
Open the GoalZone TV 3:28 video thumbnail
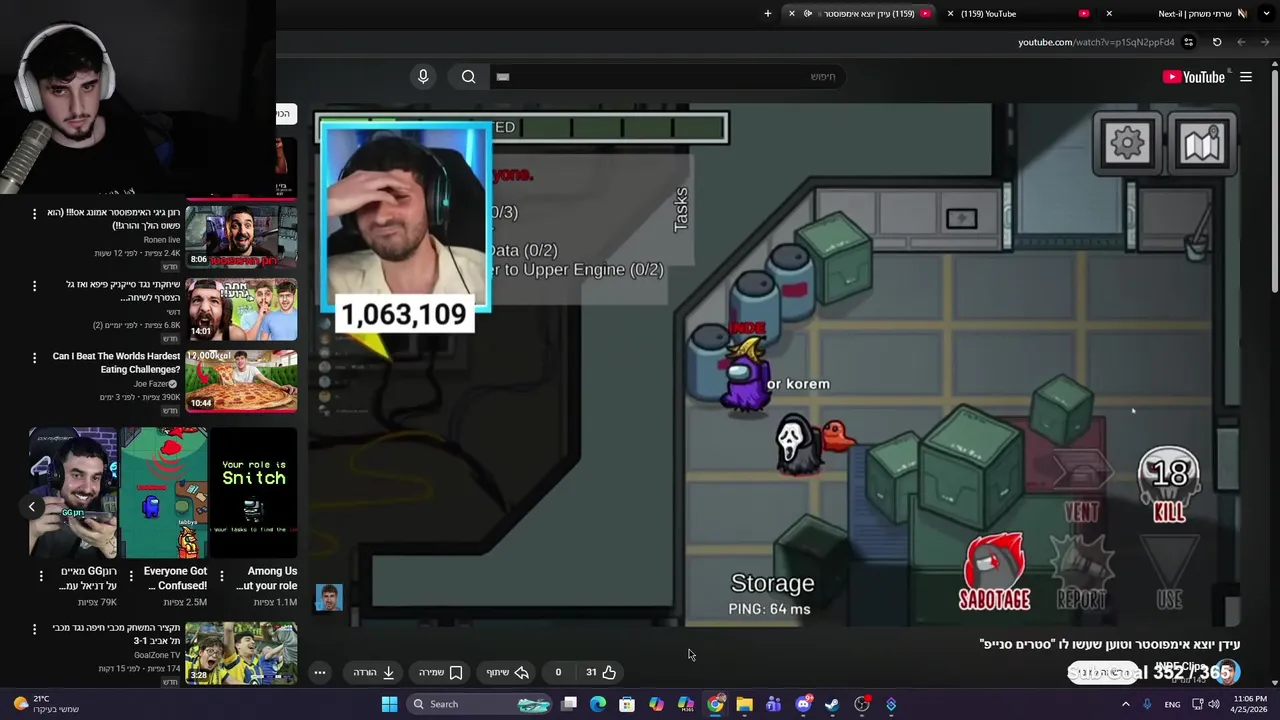click(x=241, y=653)
